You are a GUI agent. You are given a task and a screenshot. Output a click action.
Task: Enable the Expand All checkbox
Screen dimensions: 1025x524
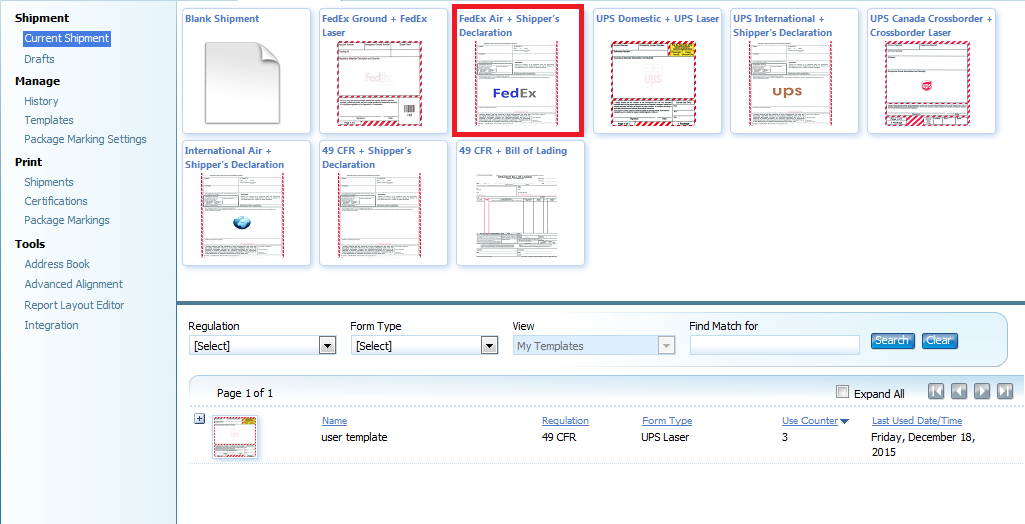tap(842, 393)
